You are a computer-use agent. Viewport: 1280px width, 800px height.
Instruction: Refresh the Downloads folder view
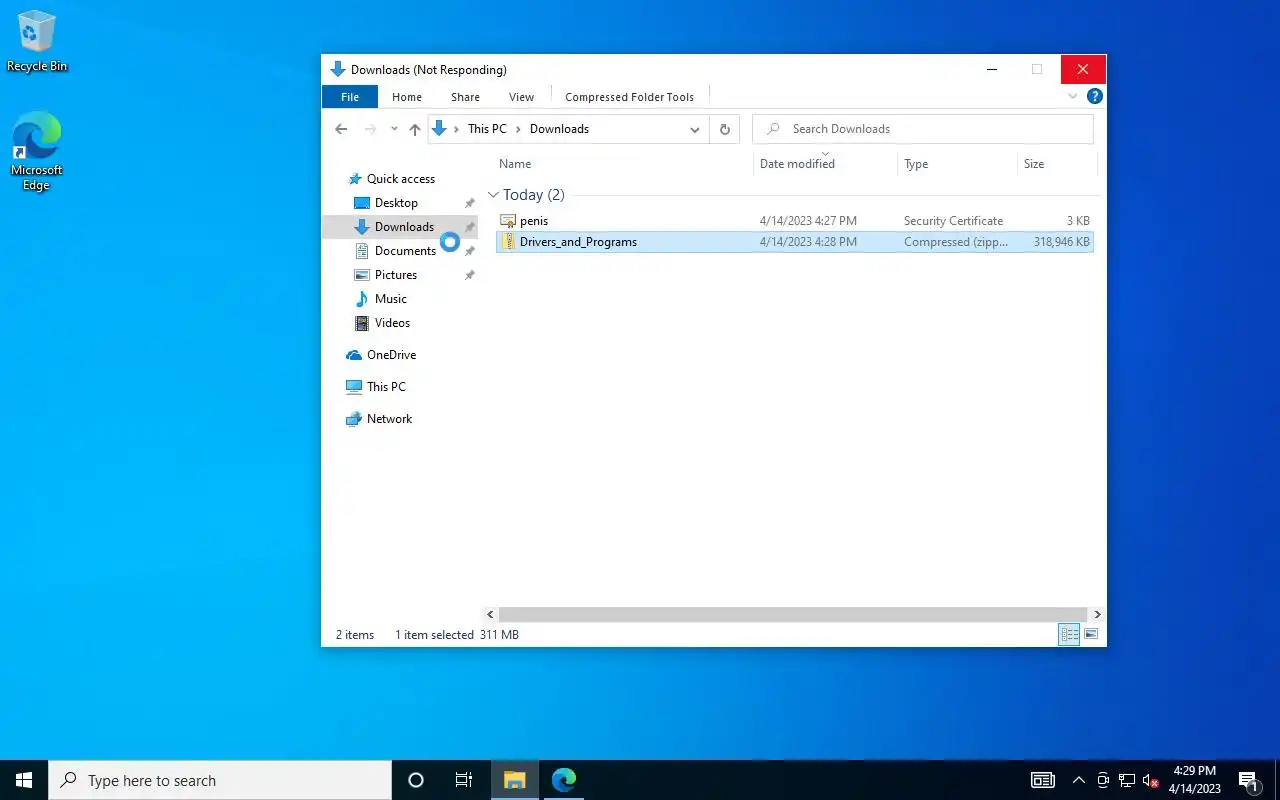725,129
